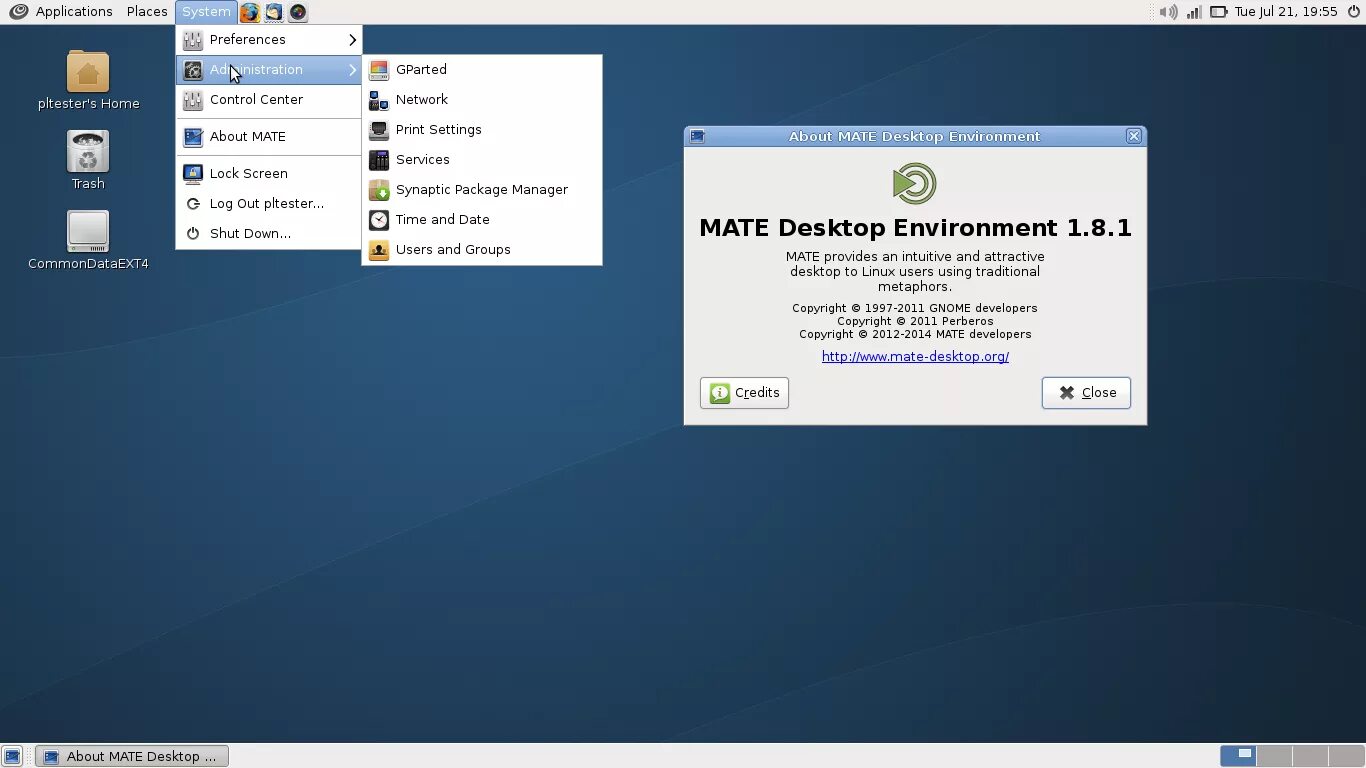Click the Services icon in submenu

click(x=379, y=160)
